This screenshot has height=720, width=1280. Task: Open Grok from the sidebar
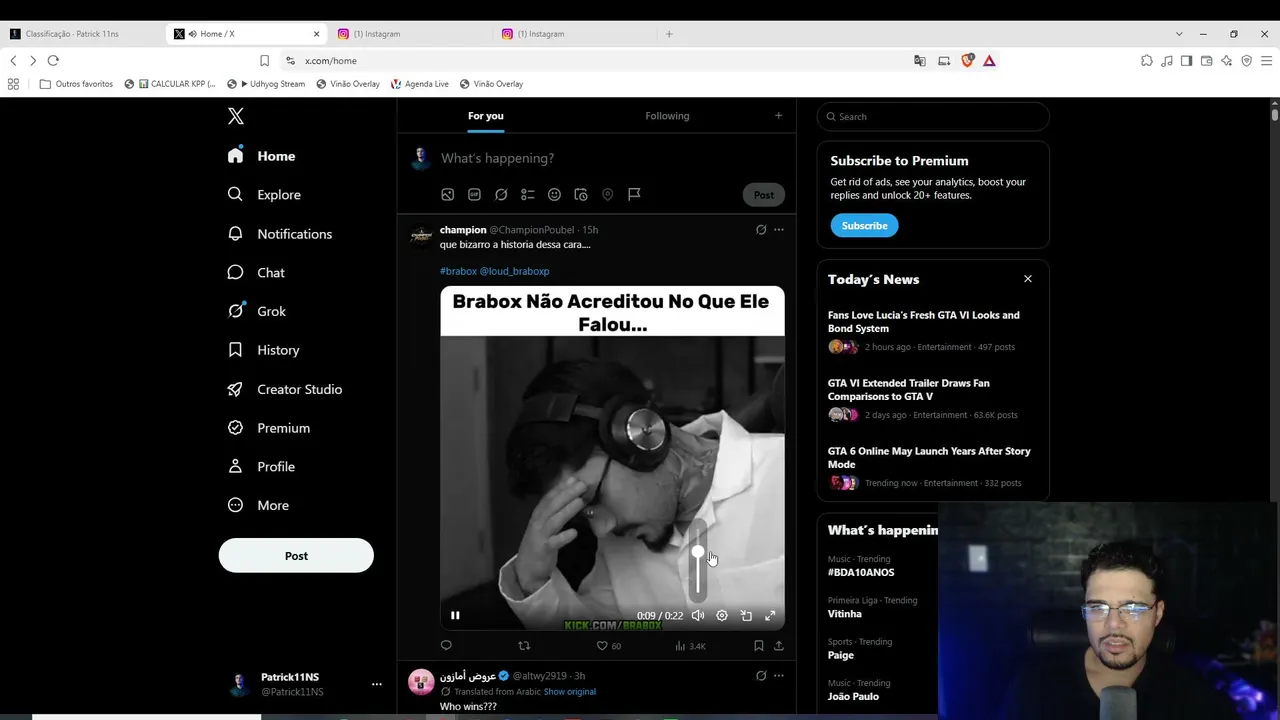click(256, 311)
